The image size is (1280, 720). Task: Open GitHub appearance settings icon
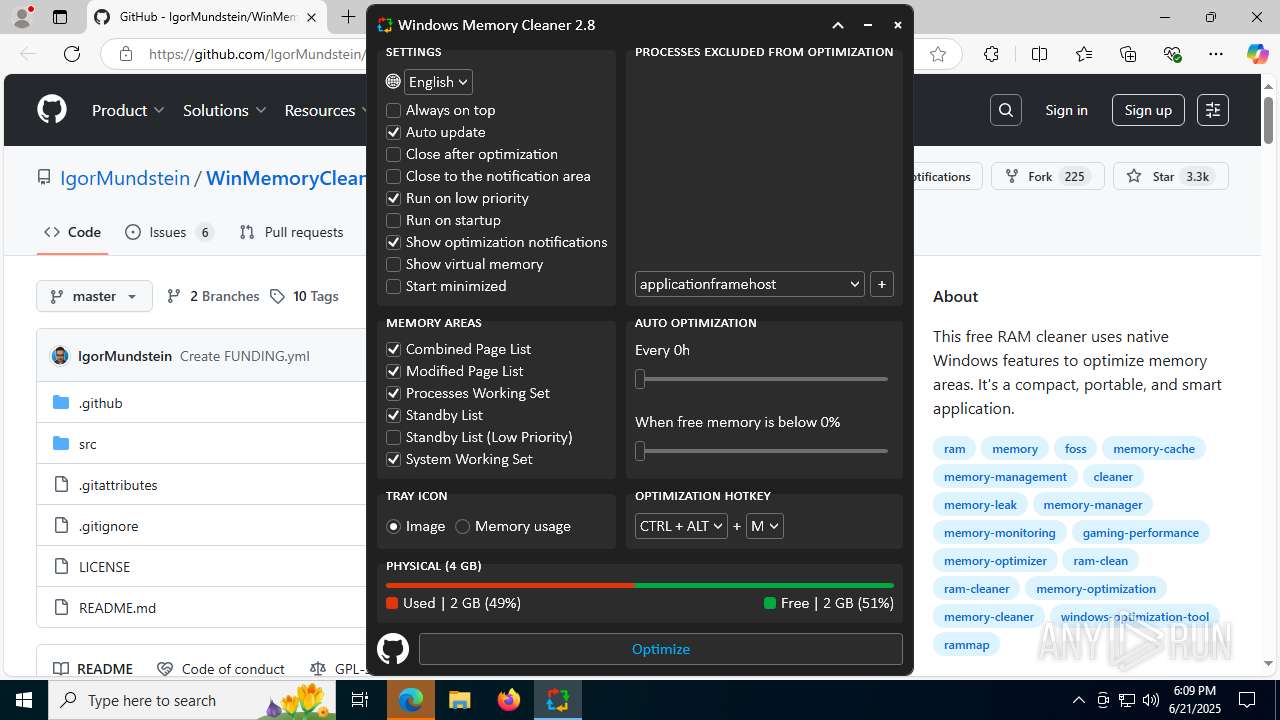(1213, 110)
